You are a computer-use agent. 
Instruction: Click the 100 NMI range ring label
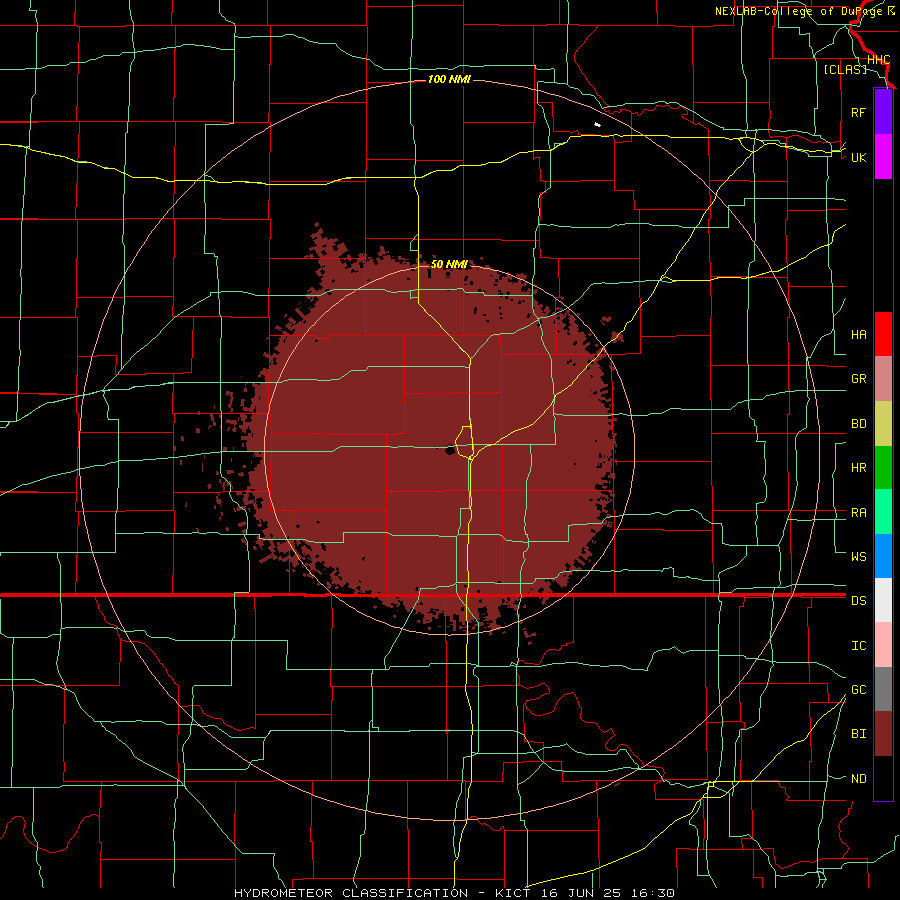click(x=449, y=79)
